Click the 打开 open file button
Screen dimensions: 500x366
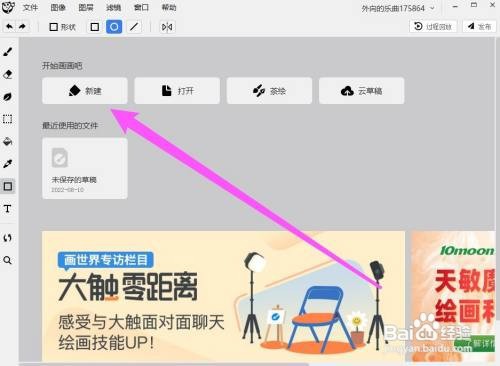(x=177, y=91)
